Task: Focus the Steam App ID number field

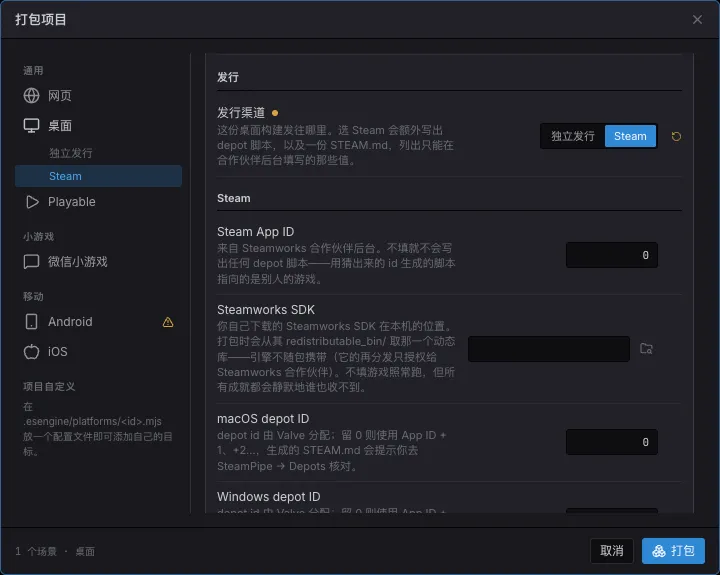Action: point(612,255)
